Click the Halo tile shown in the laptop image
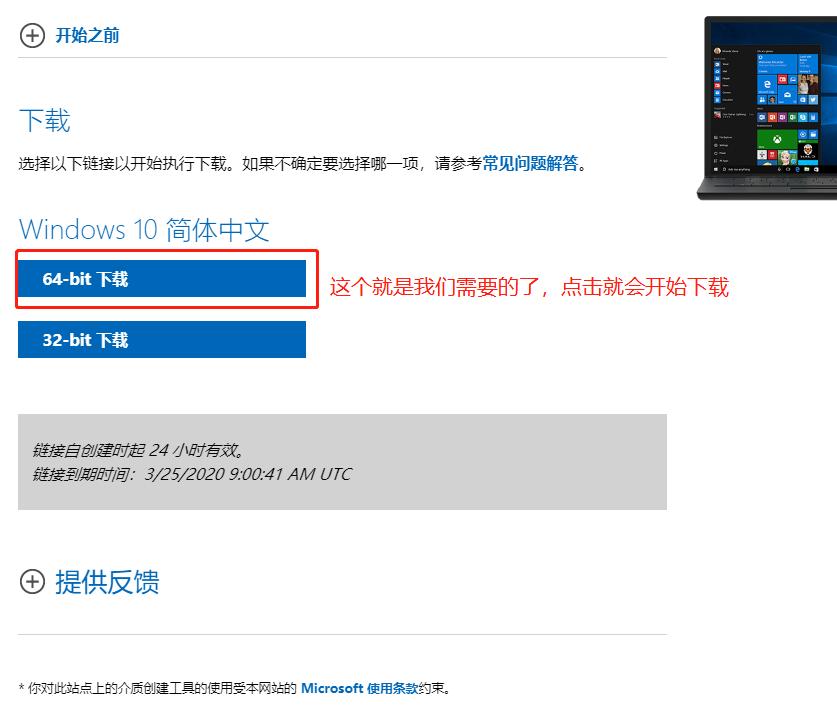This screenshot has height=722, width=837. pos(809,150)
